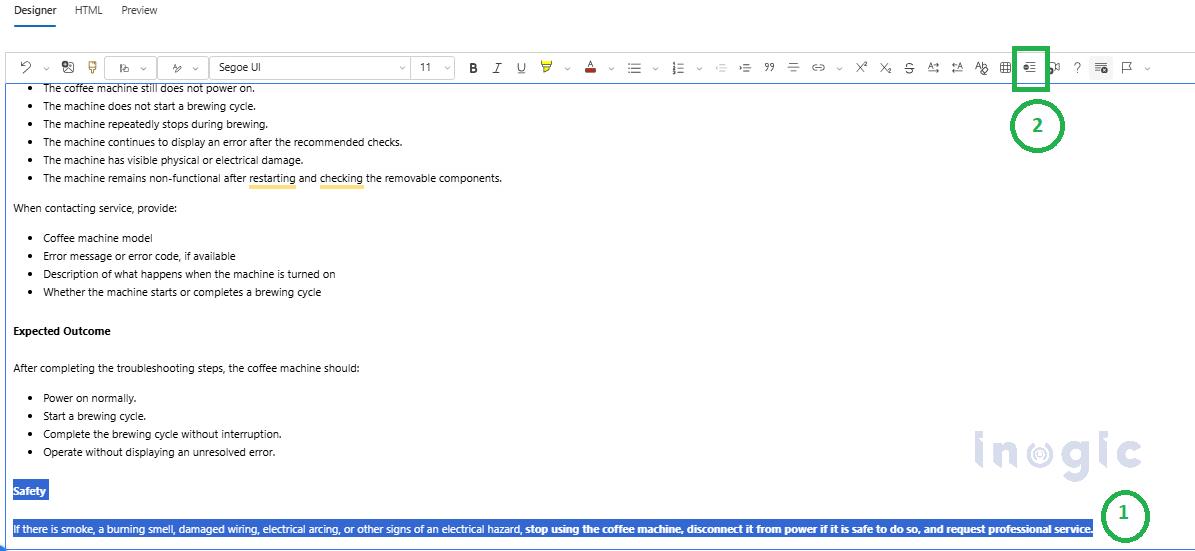Apply the yellow highlight color

(546, 67)
